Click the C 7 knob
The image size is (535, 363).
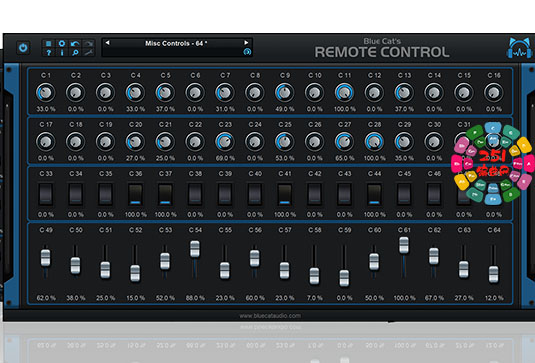[x=225, y=92]
